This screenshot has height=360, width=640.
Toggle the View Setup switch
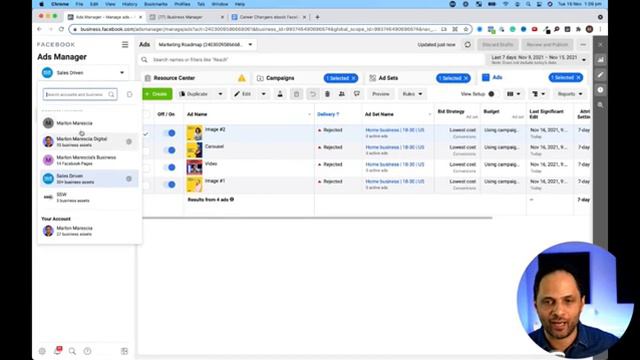(x=491, y=94)
